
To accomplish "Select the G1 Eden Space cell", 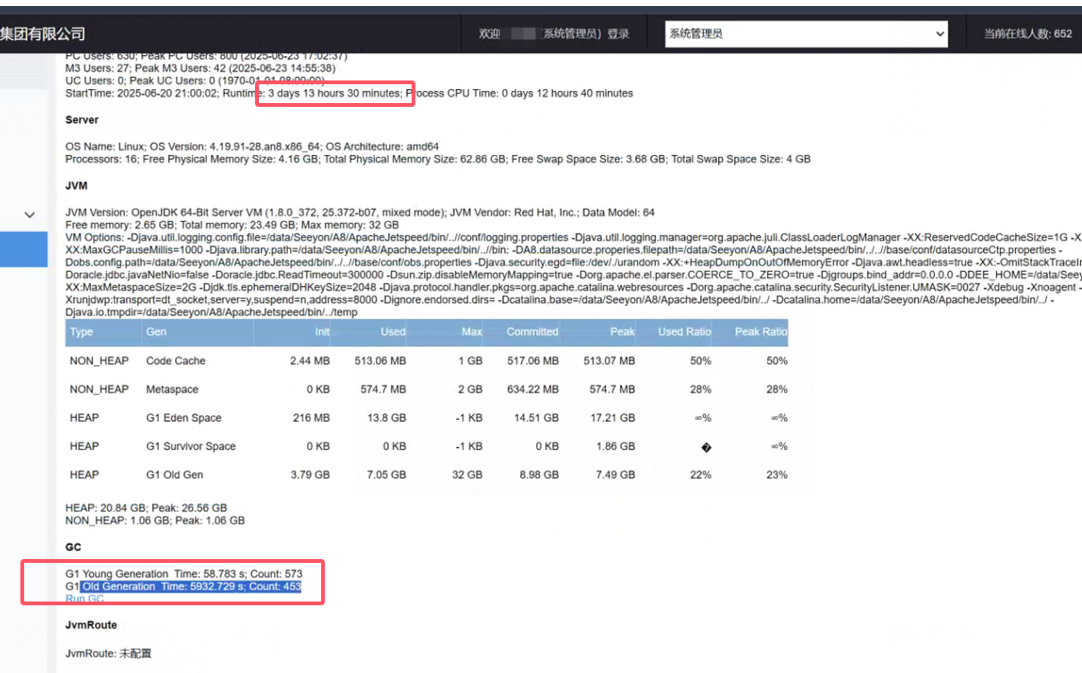I will click(184, 418).
